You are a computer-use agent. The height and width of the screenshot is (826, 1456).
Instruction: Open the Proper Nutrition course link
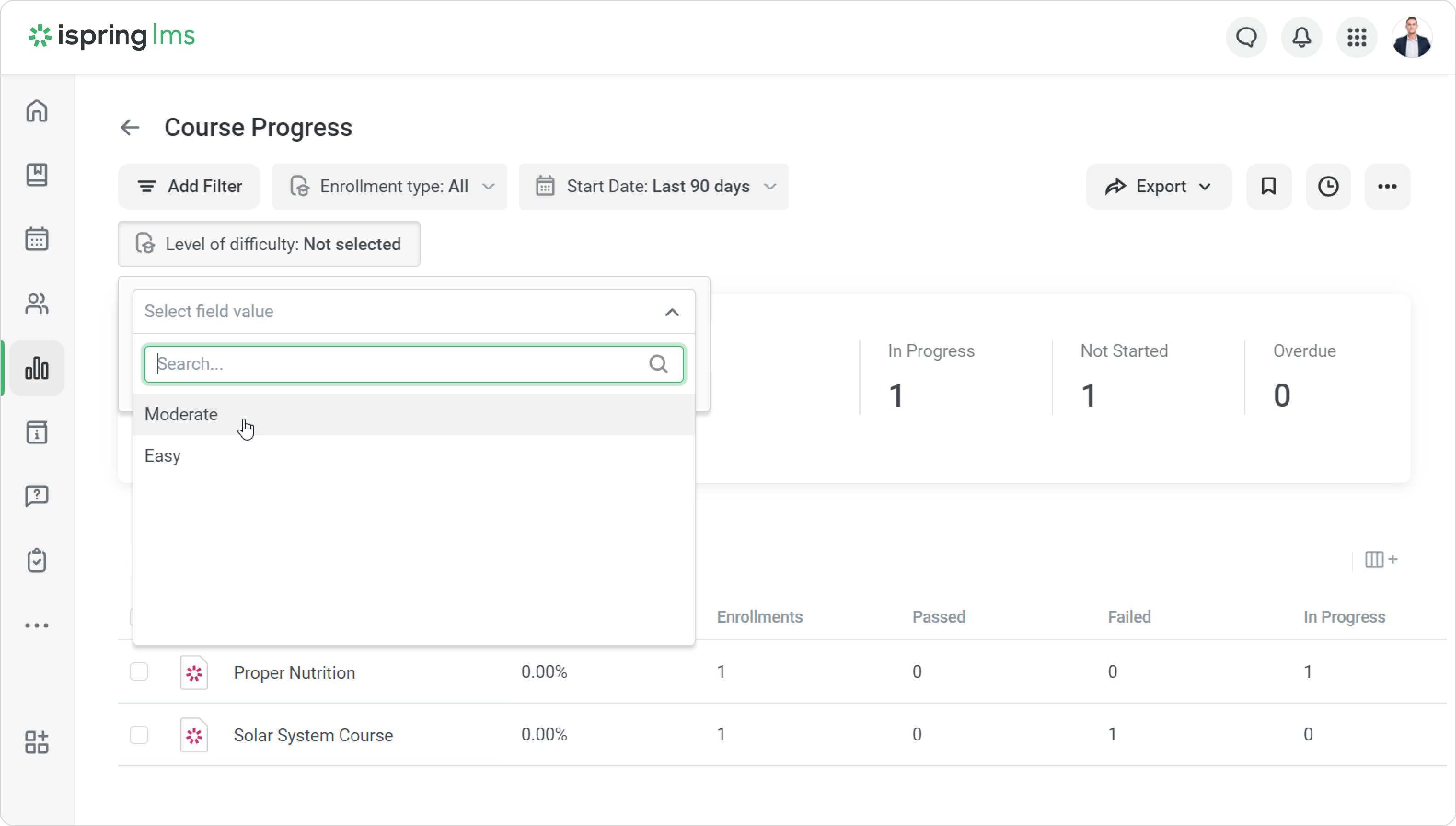click(x=294, y=672)
